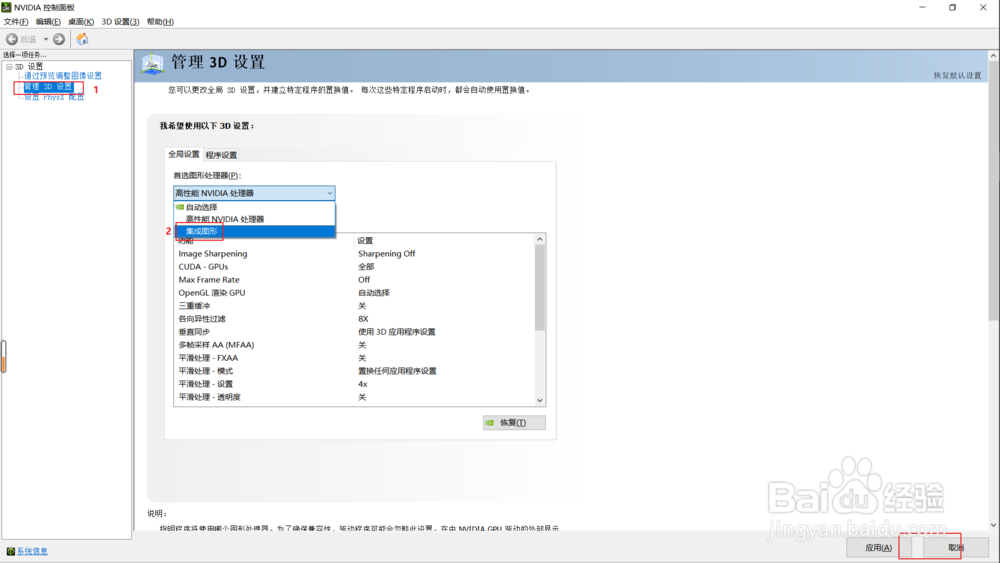Click main page scroll down arrow
Image resolution: width=1000 pixels, height=563 pixels.
click(x=994, y=525)
